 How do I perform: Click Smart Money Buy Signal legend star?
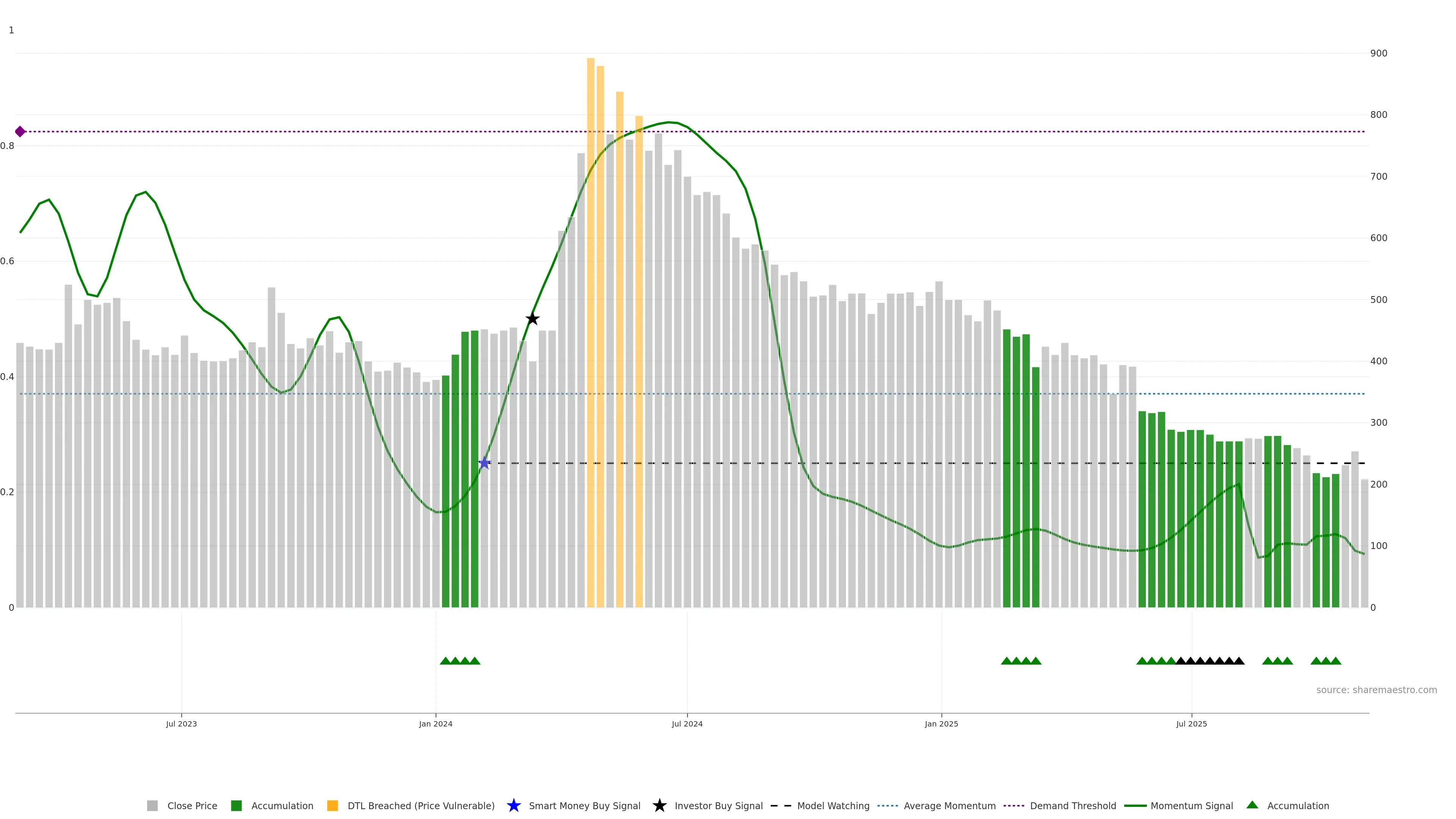[514, 805]
